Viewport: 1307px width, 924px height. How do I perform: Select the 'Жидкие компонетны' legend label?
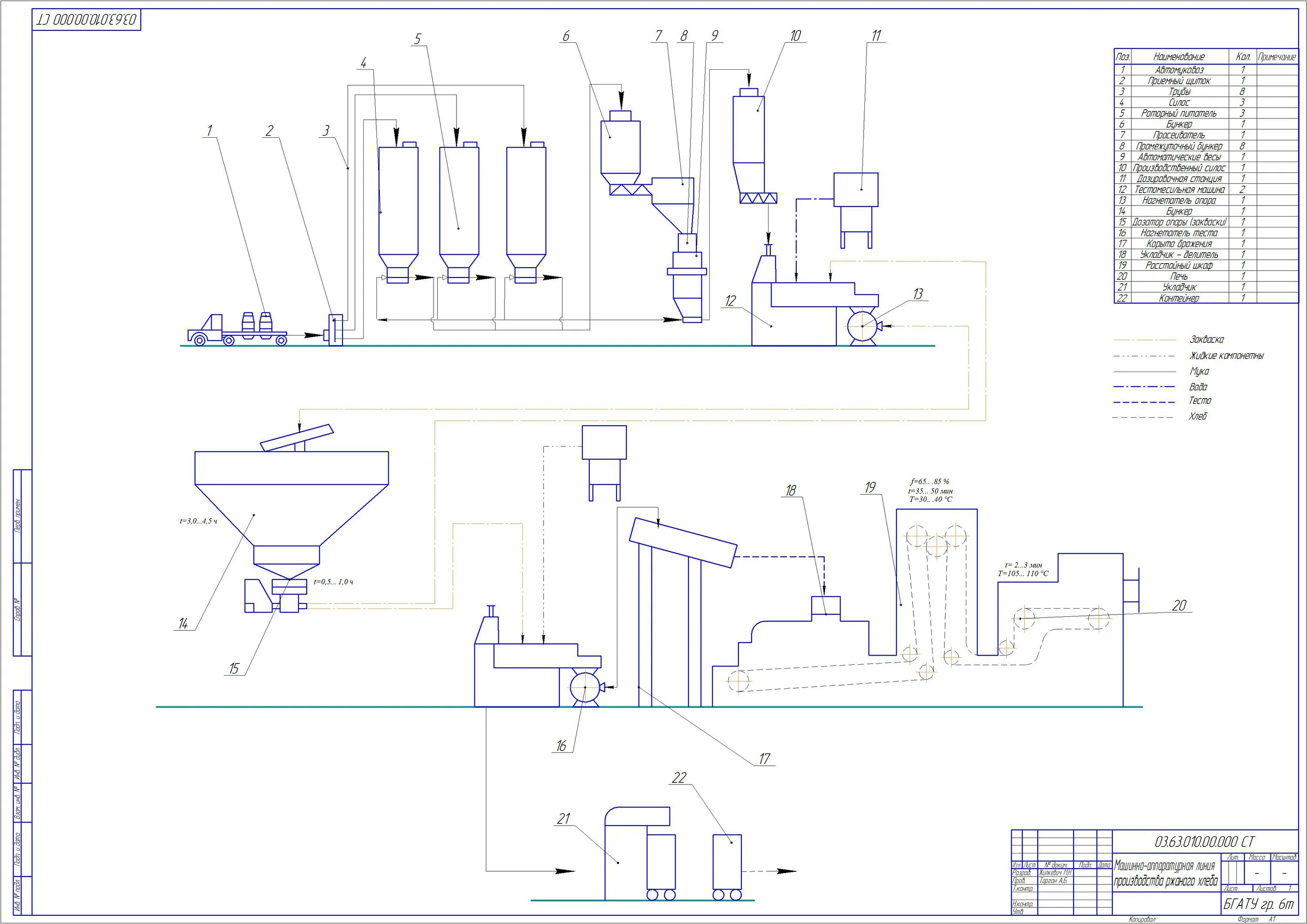pos(1227,356)
